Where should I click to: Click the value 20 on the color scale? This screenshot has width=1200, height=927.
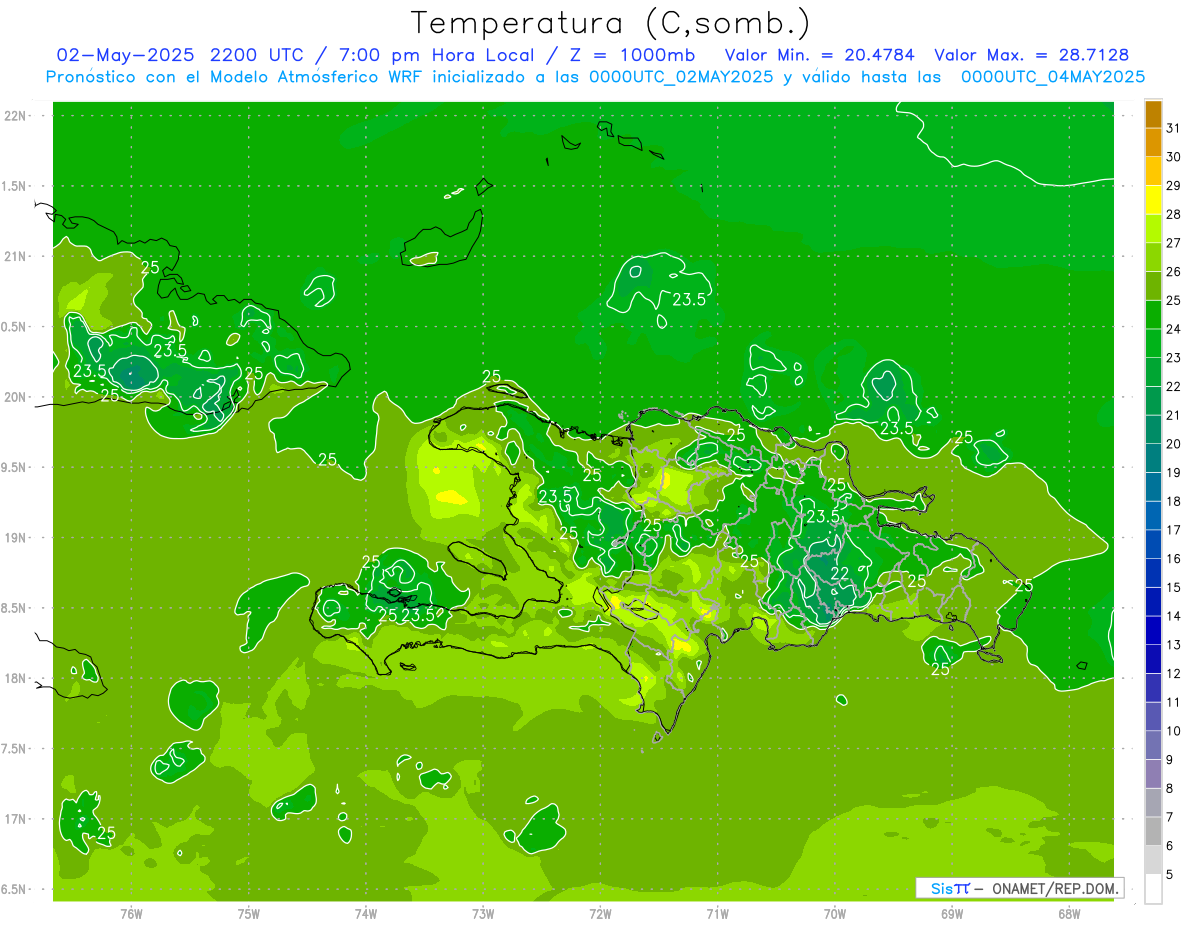(x=1174, y=444)
